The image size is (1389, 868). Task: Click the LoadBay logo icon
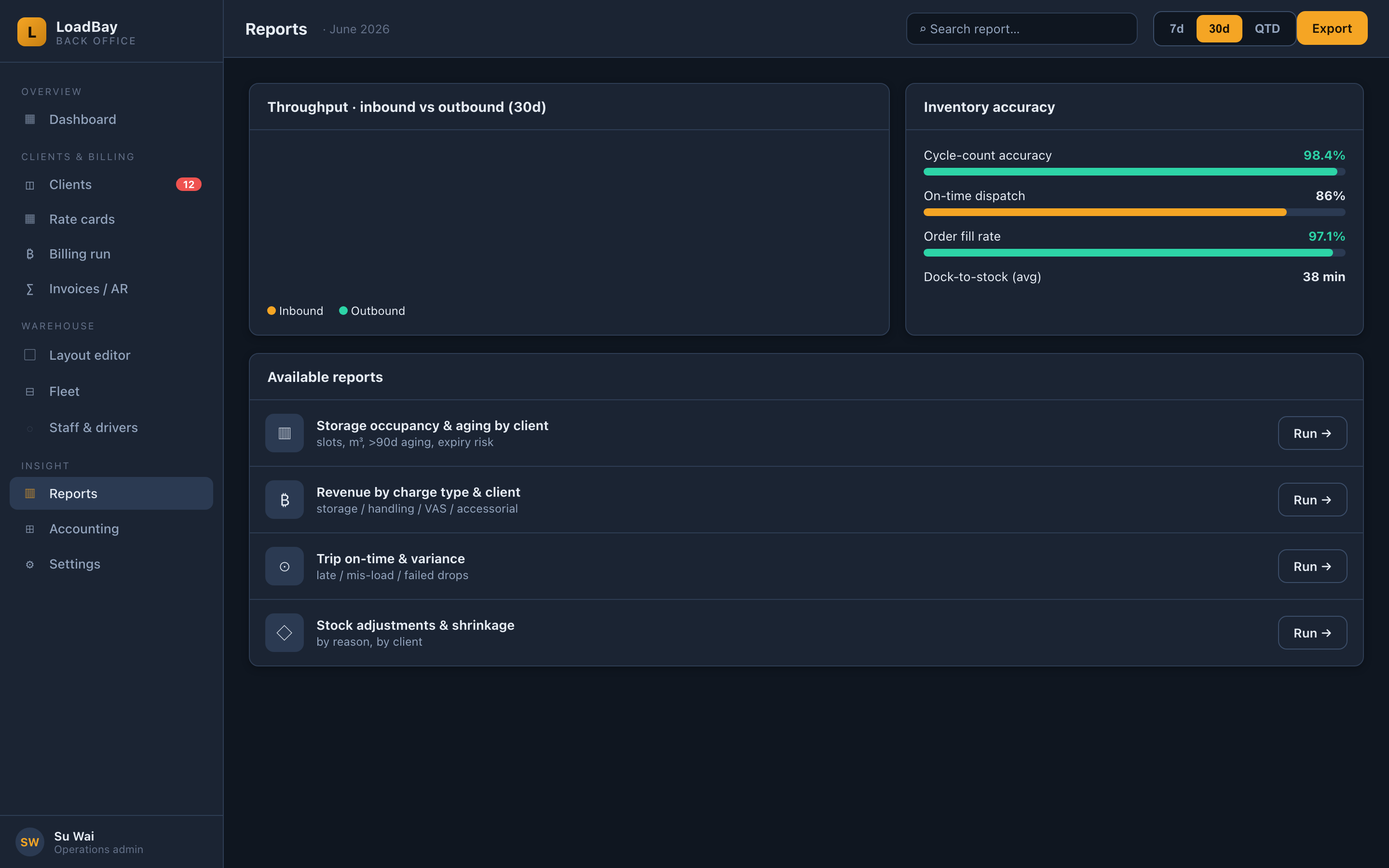click(31, 32)
